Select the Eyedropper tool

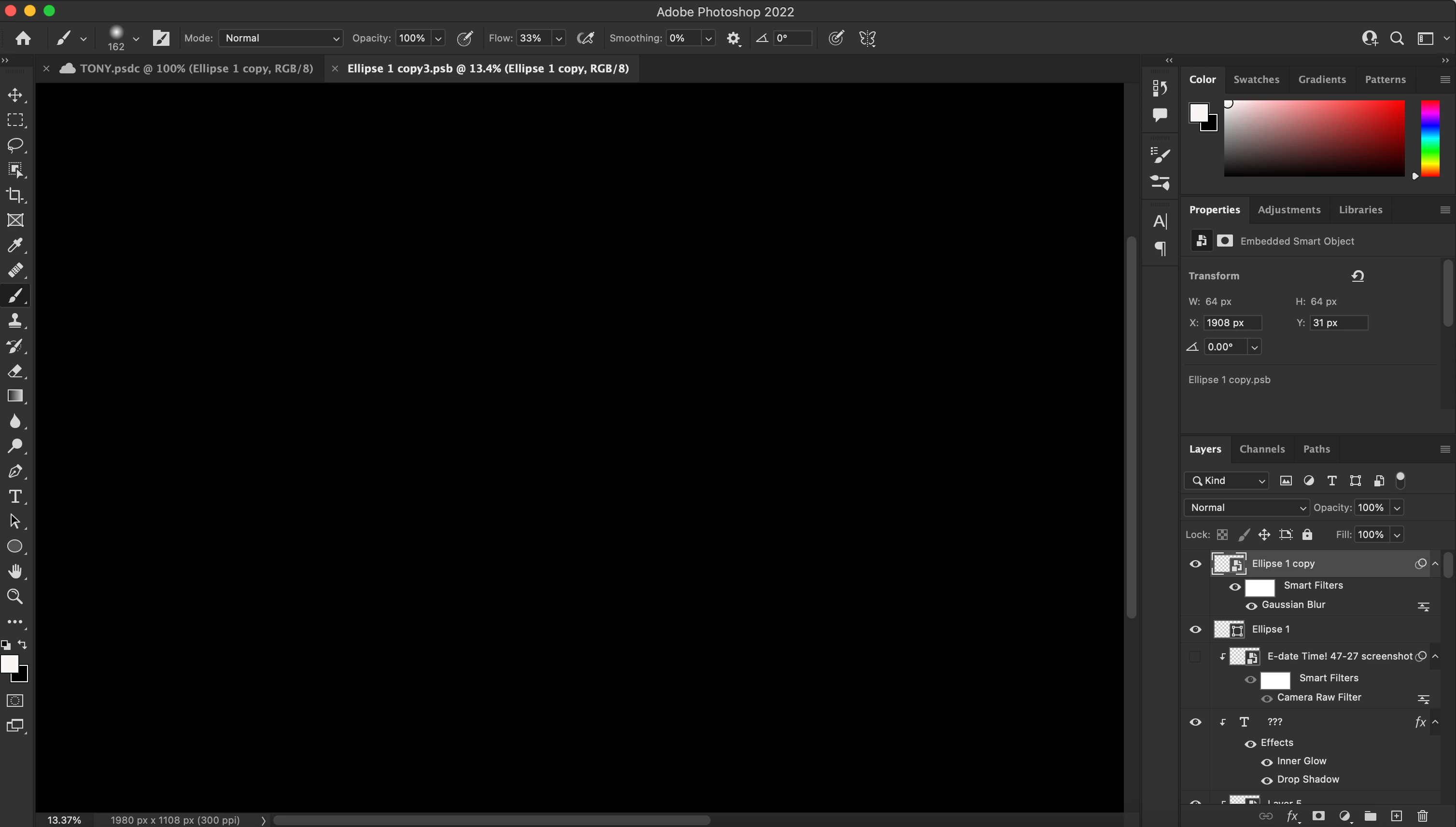(15, 246)
